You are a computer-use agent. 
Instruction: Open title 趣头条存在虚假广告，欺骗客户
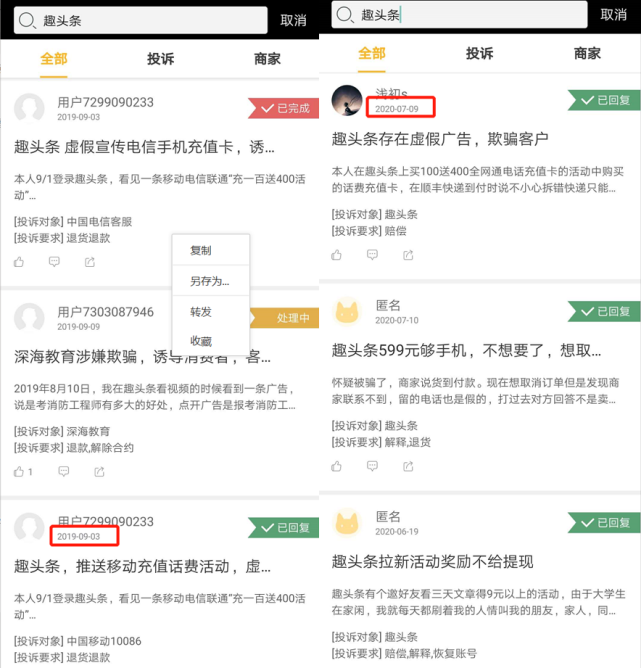click(x=440, y=139)
